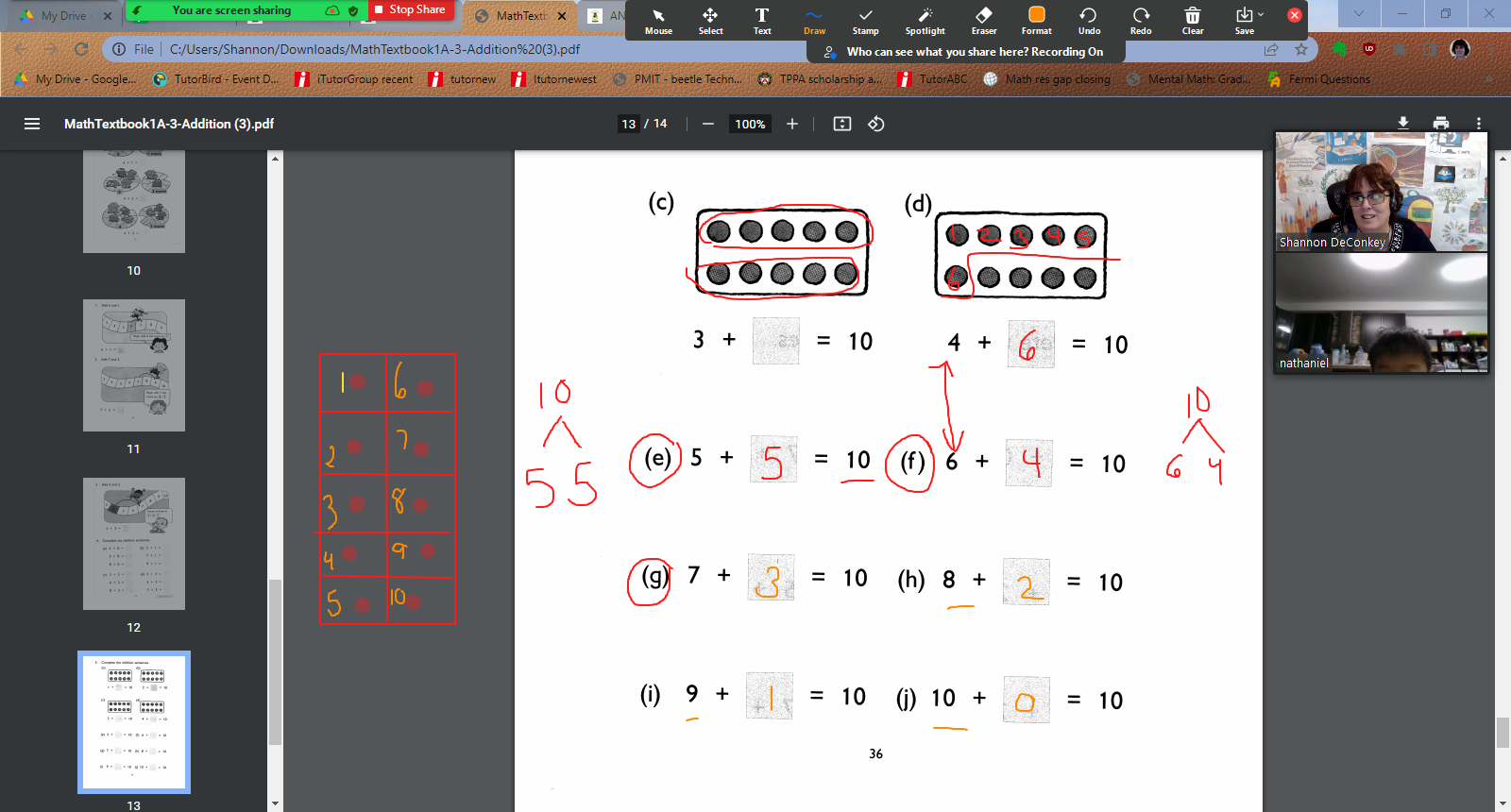This screenshot has height=812, width=1511.
Task: Enable the Spotlight tool
Action: (x=925, y=20)
